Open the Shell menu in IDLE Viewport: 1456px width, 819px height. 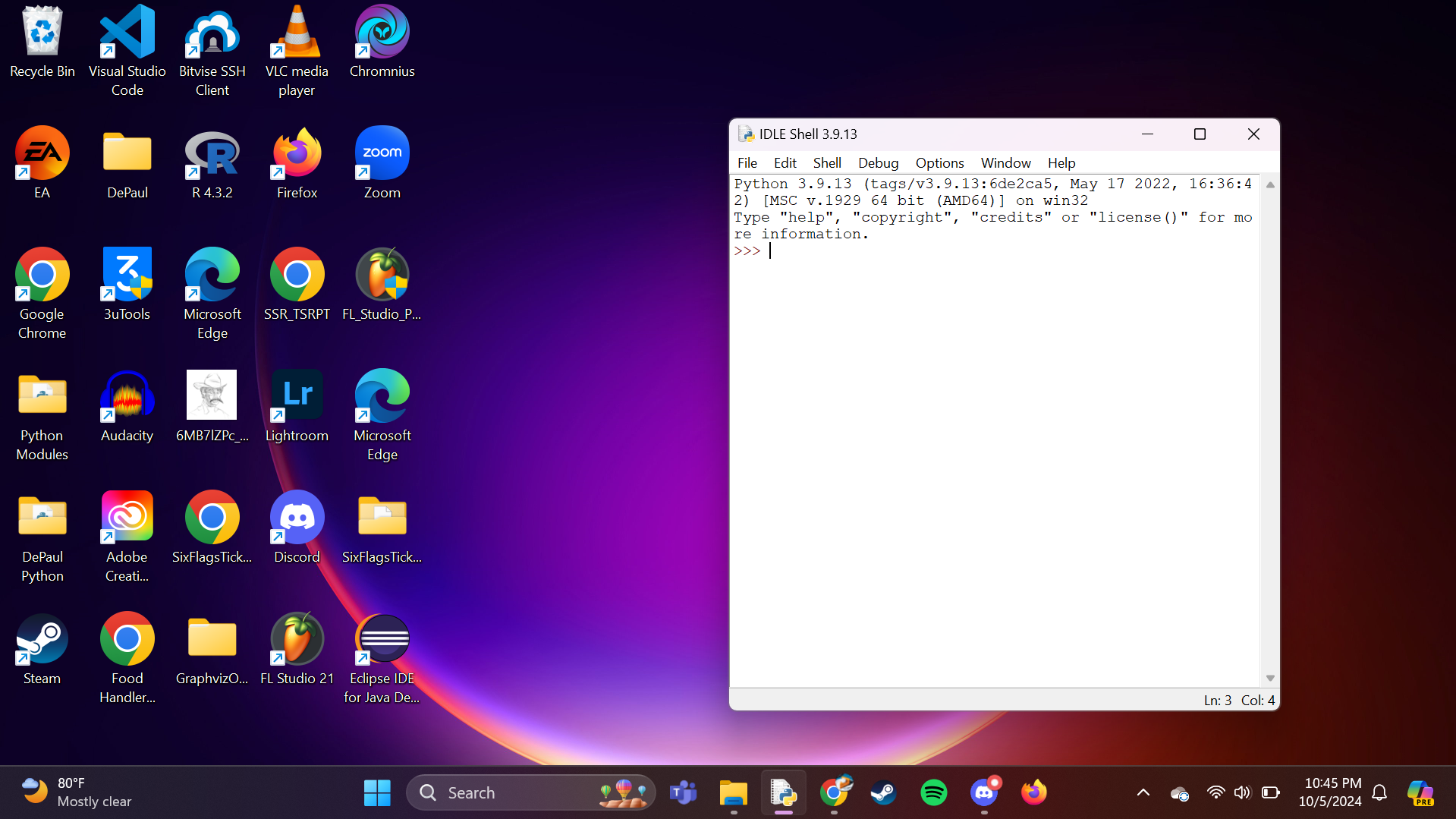827,162
